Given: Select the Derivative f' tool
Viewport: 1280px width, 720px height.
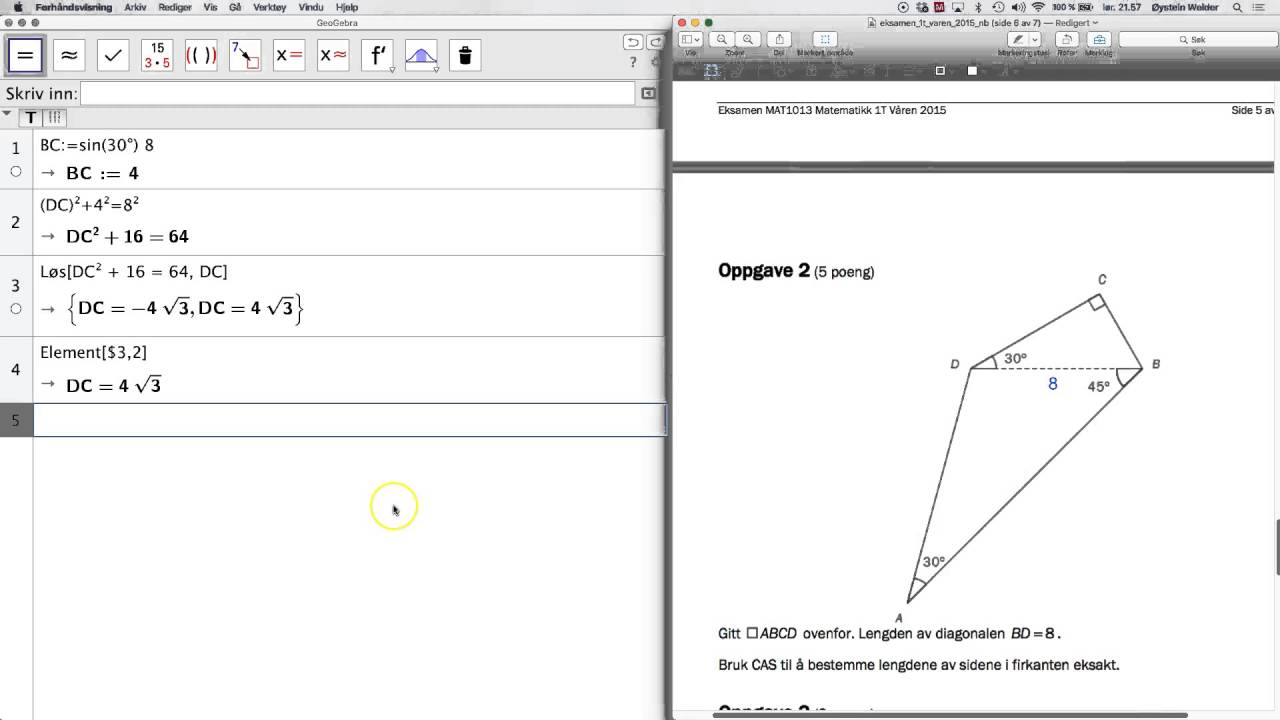Looking at the screenshot, I should click(377, 56).
